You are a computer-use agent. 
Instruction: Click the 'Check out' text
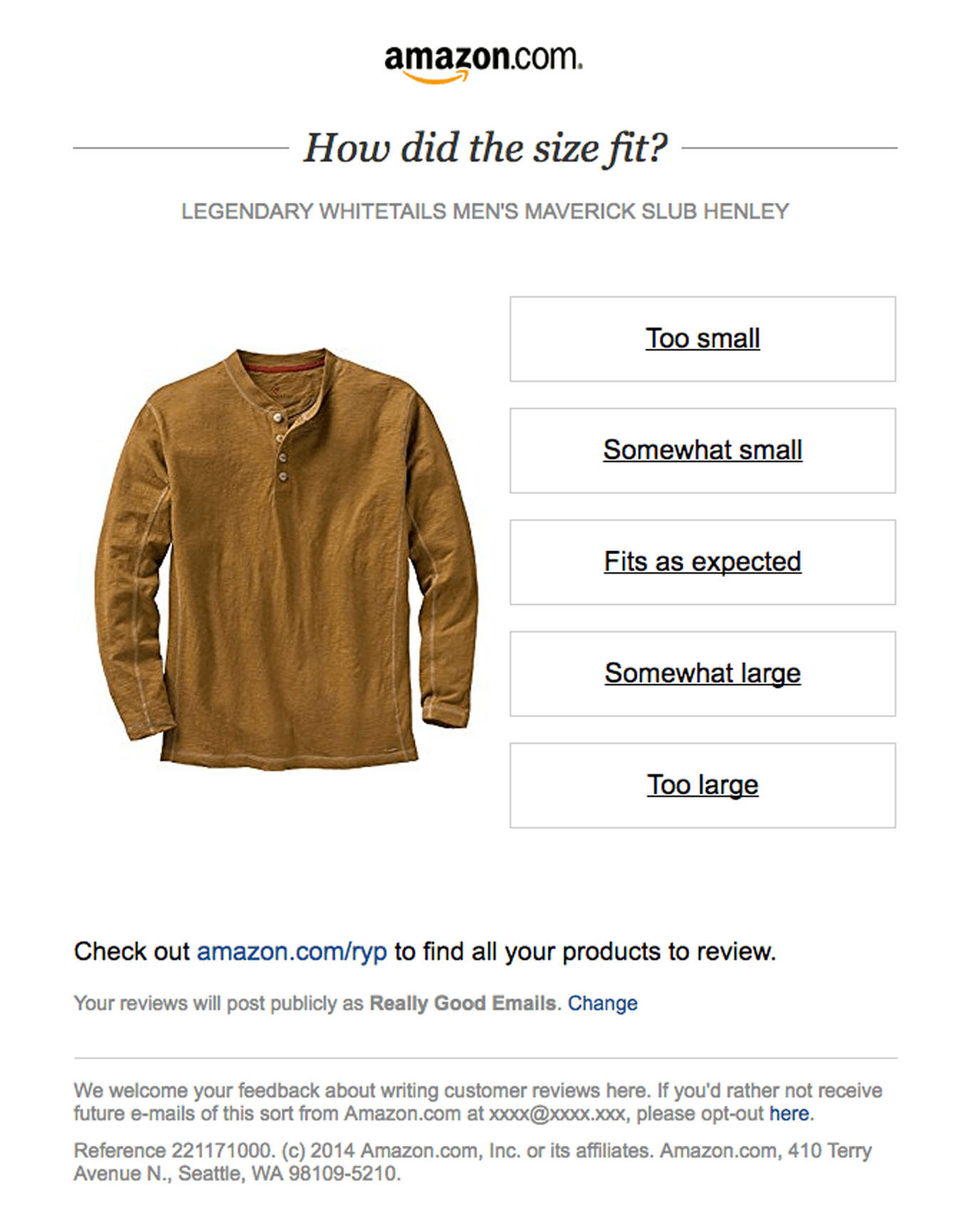[x=132, y=952]
